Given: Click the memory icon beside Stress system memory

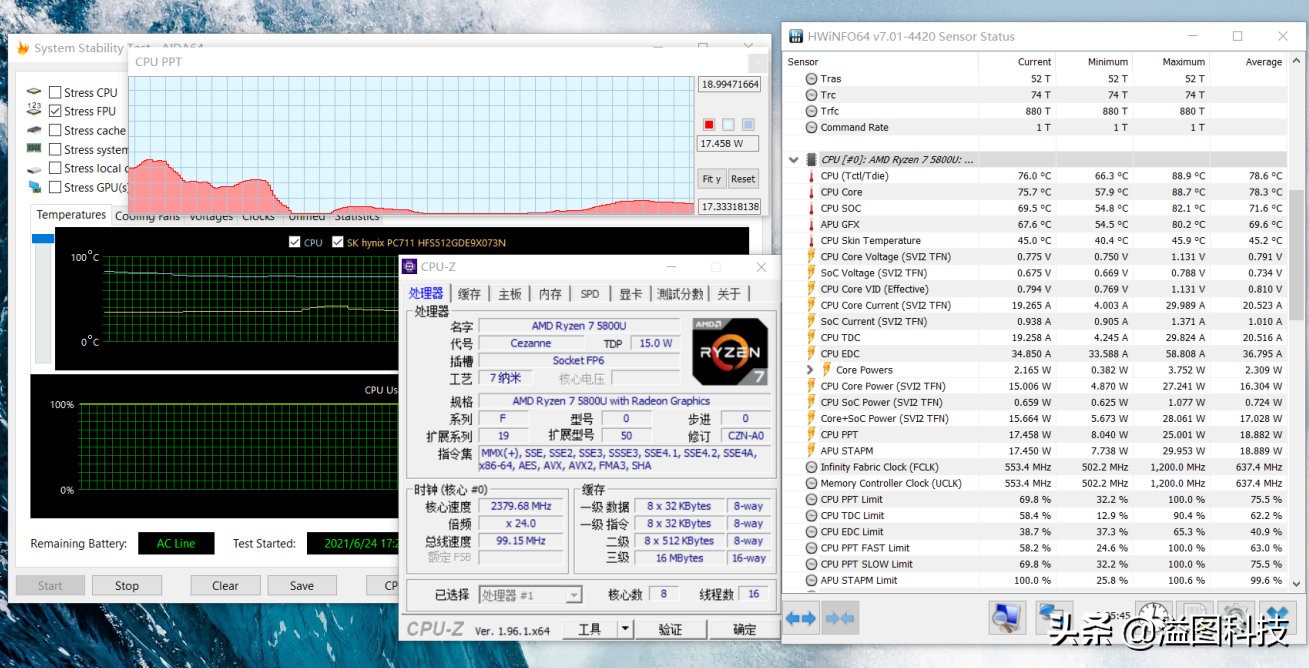Looking at the screenshot, I should (x=34, y=149).
